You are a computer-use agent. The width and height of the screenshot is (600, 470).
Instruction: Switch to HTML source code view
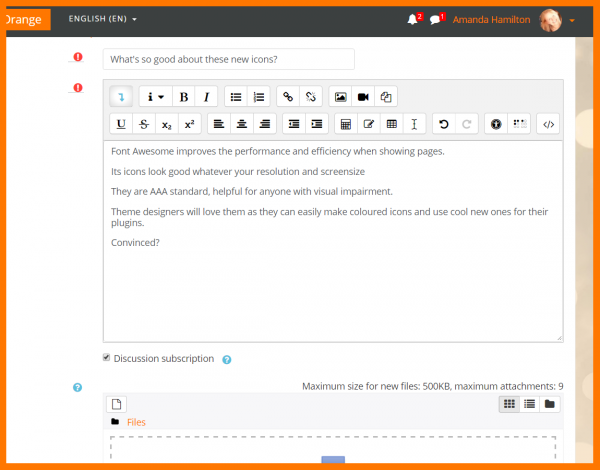[x=547, y=124]
